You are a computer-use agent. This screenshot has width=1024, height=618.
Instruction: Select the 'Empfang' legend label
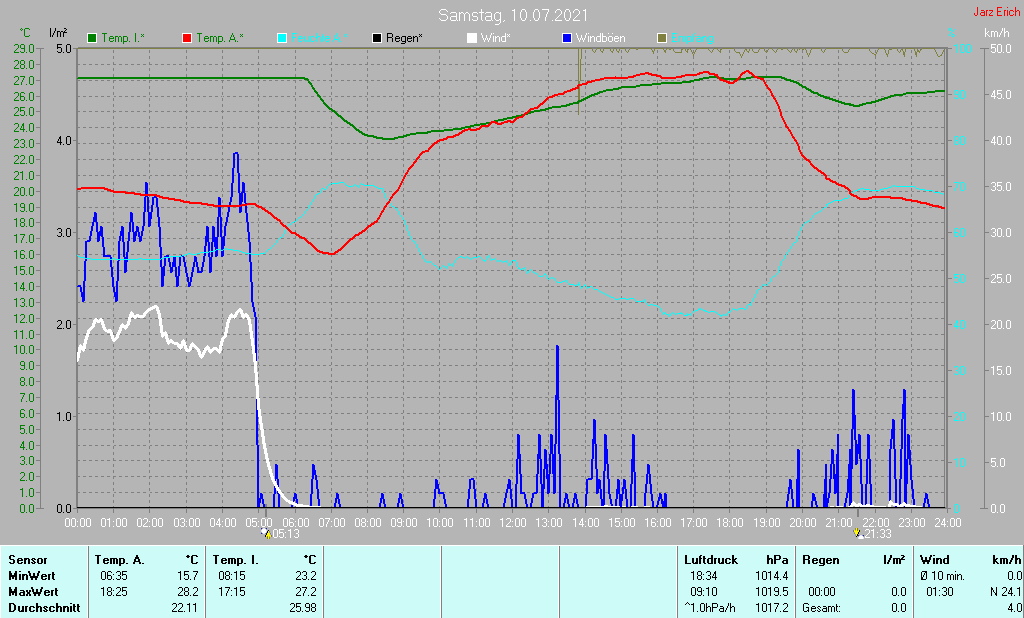coord(692,39)
